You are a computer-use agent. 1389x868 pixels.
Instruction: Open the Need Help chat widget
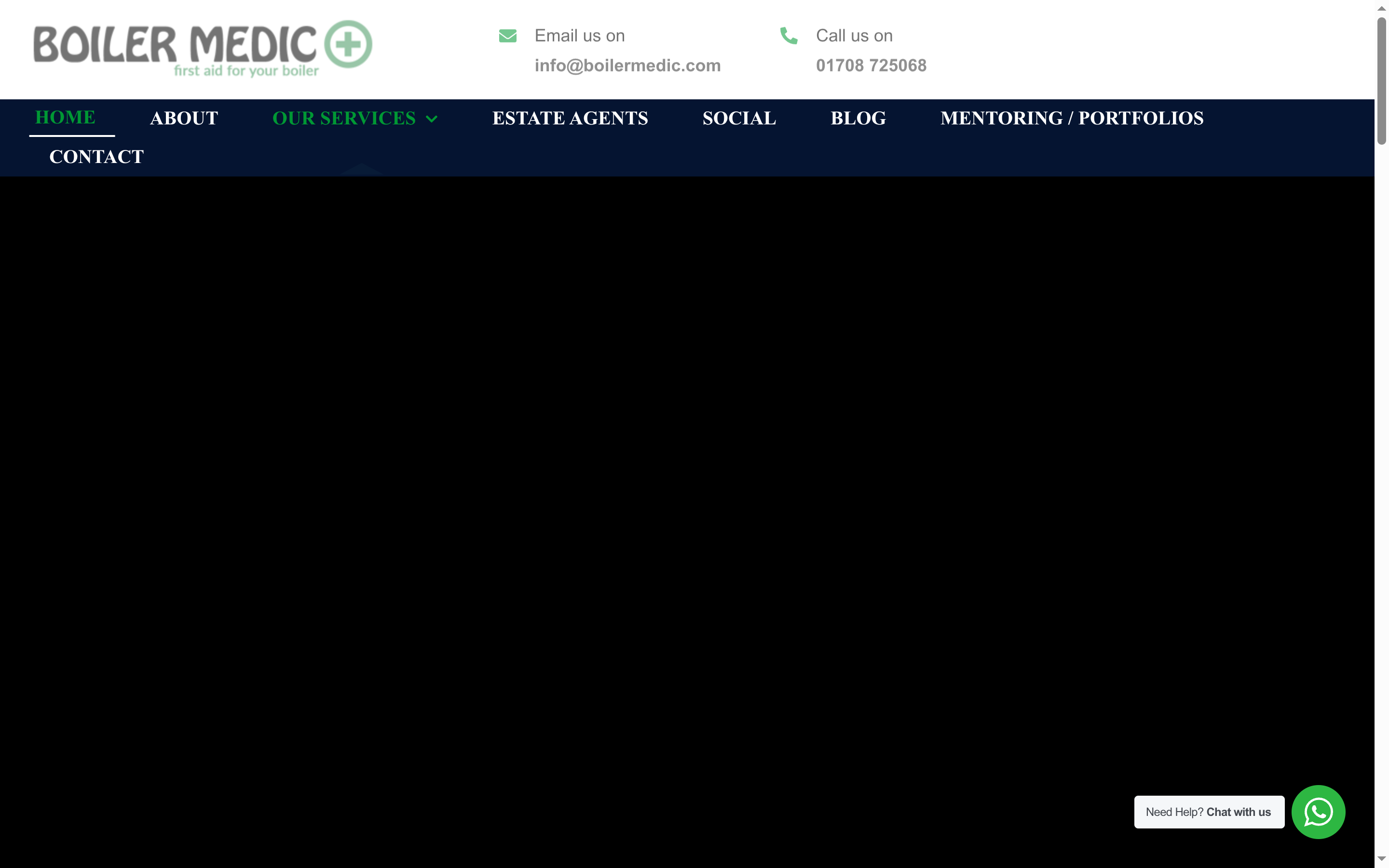tap(1210, 811)
